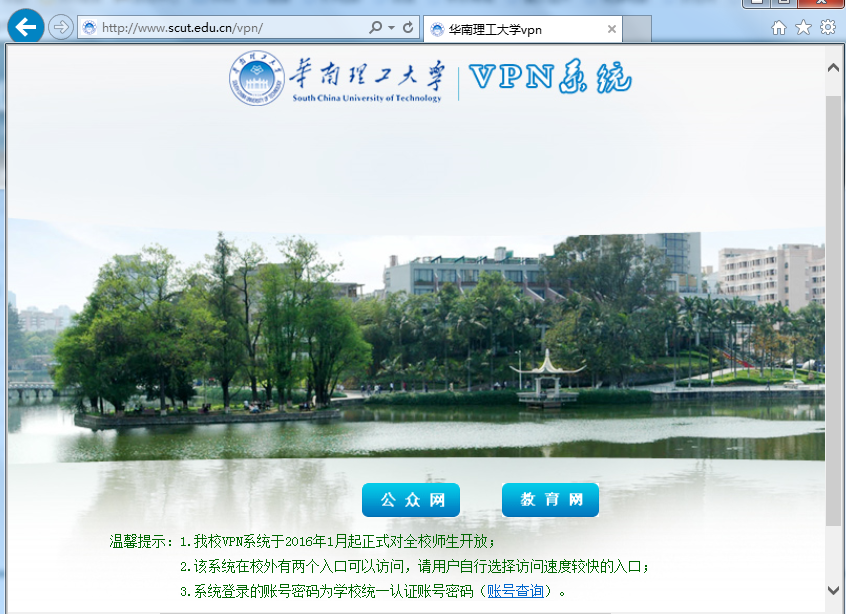Click the 公众网 entrance button
Viewport: 846px width, 614px height.
[x=411, y=500]
